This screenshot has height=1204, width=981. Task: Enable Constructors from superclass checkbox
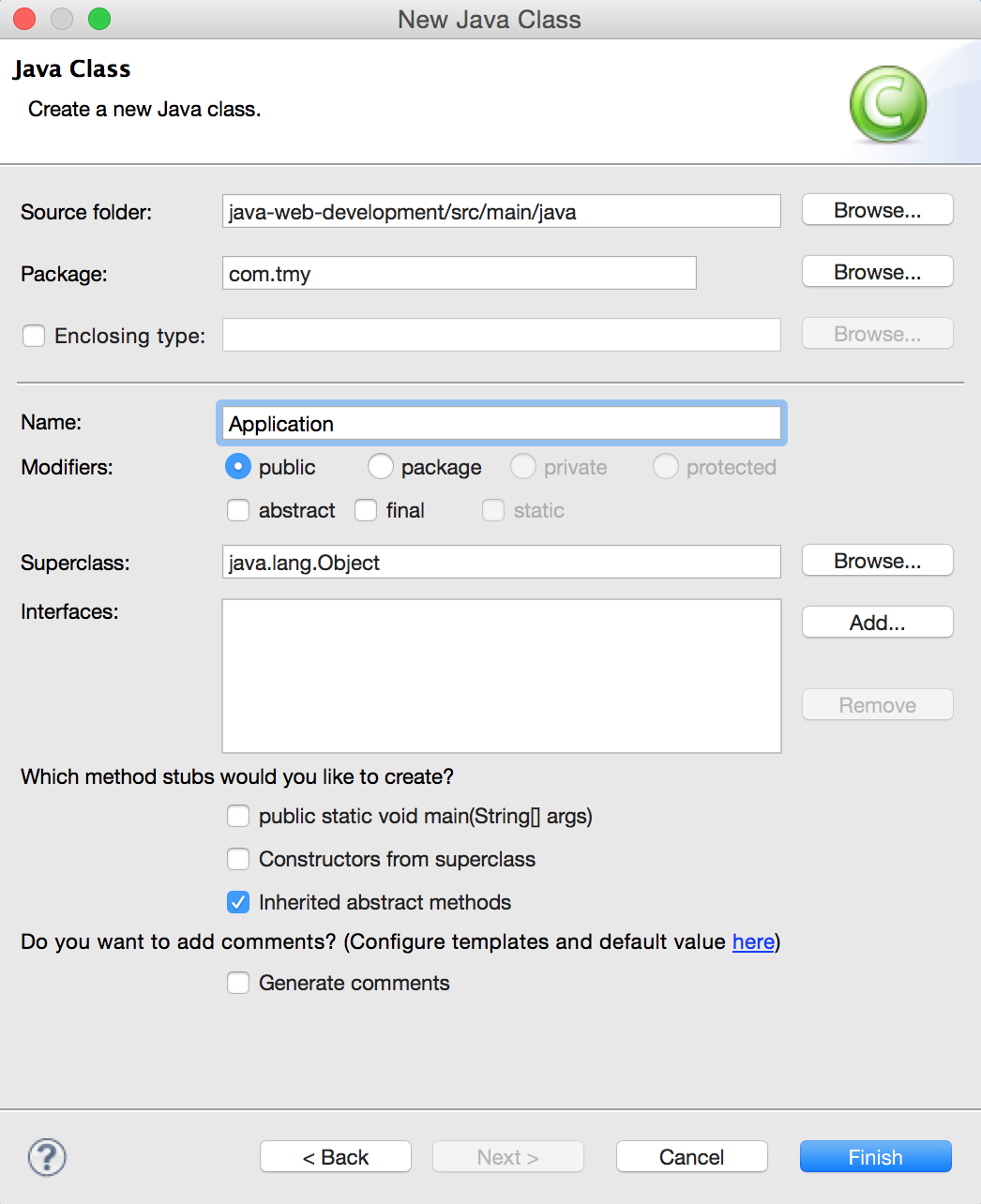(x=238, y=859)
